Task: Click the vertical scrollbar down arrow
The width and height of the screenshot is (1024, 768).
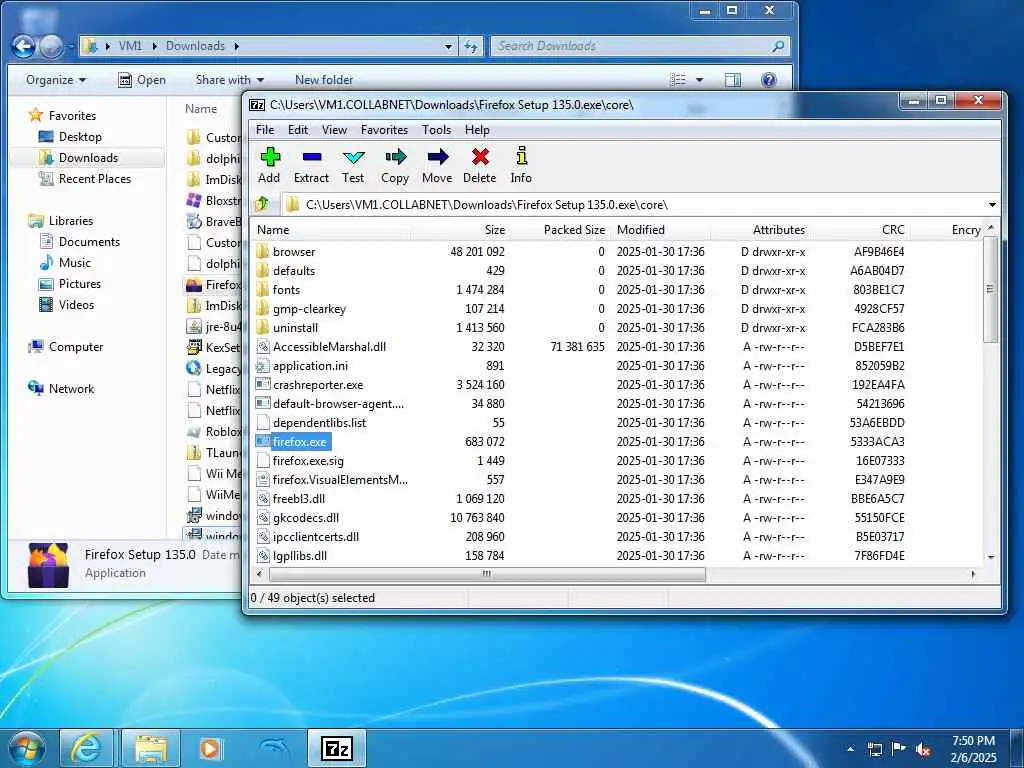Action: (991, 557)
